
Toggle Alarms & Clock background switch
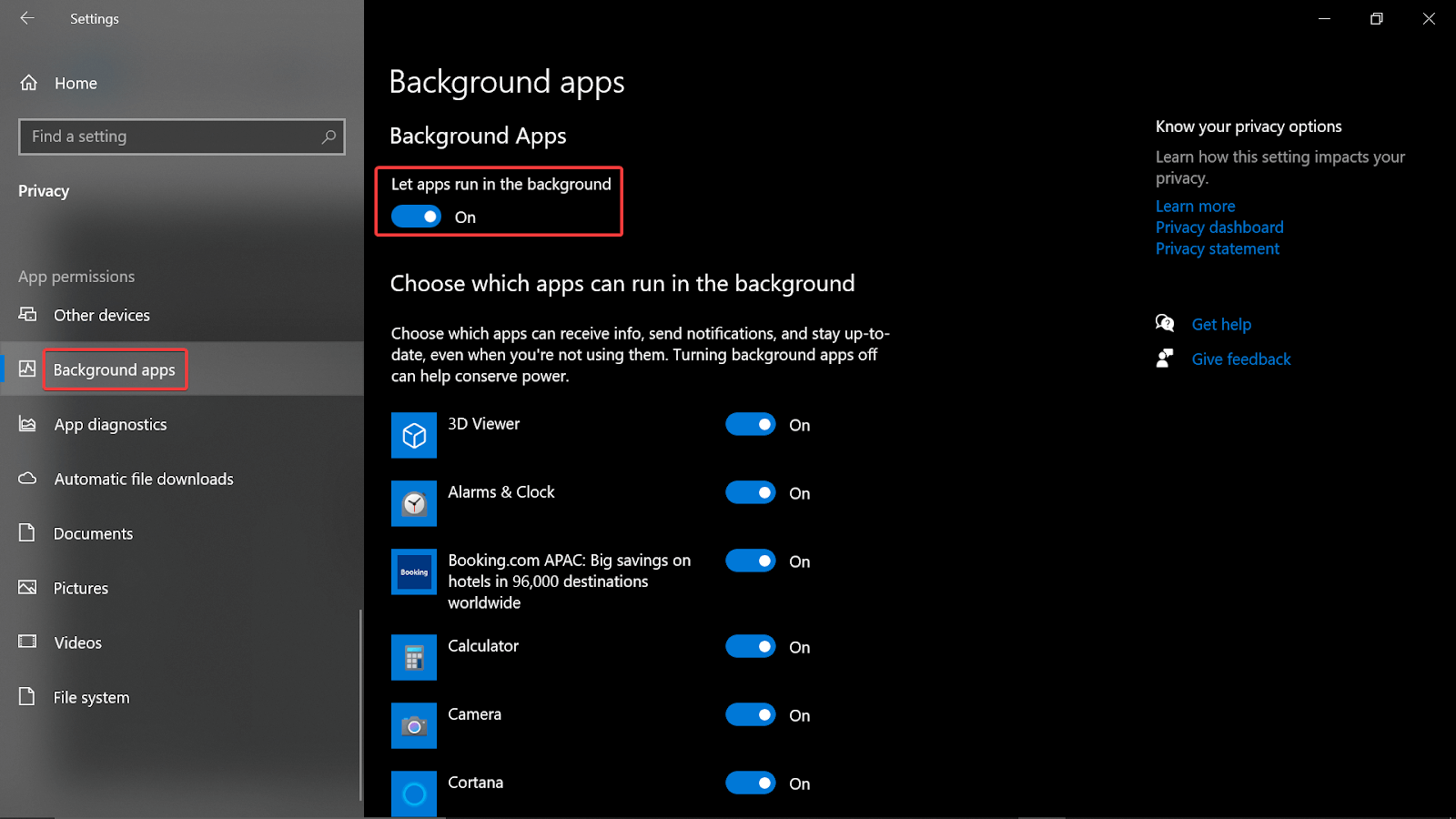tap(750, 492)
